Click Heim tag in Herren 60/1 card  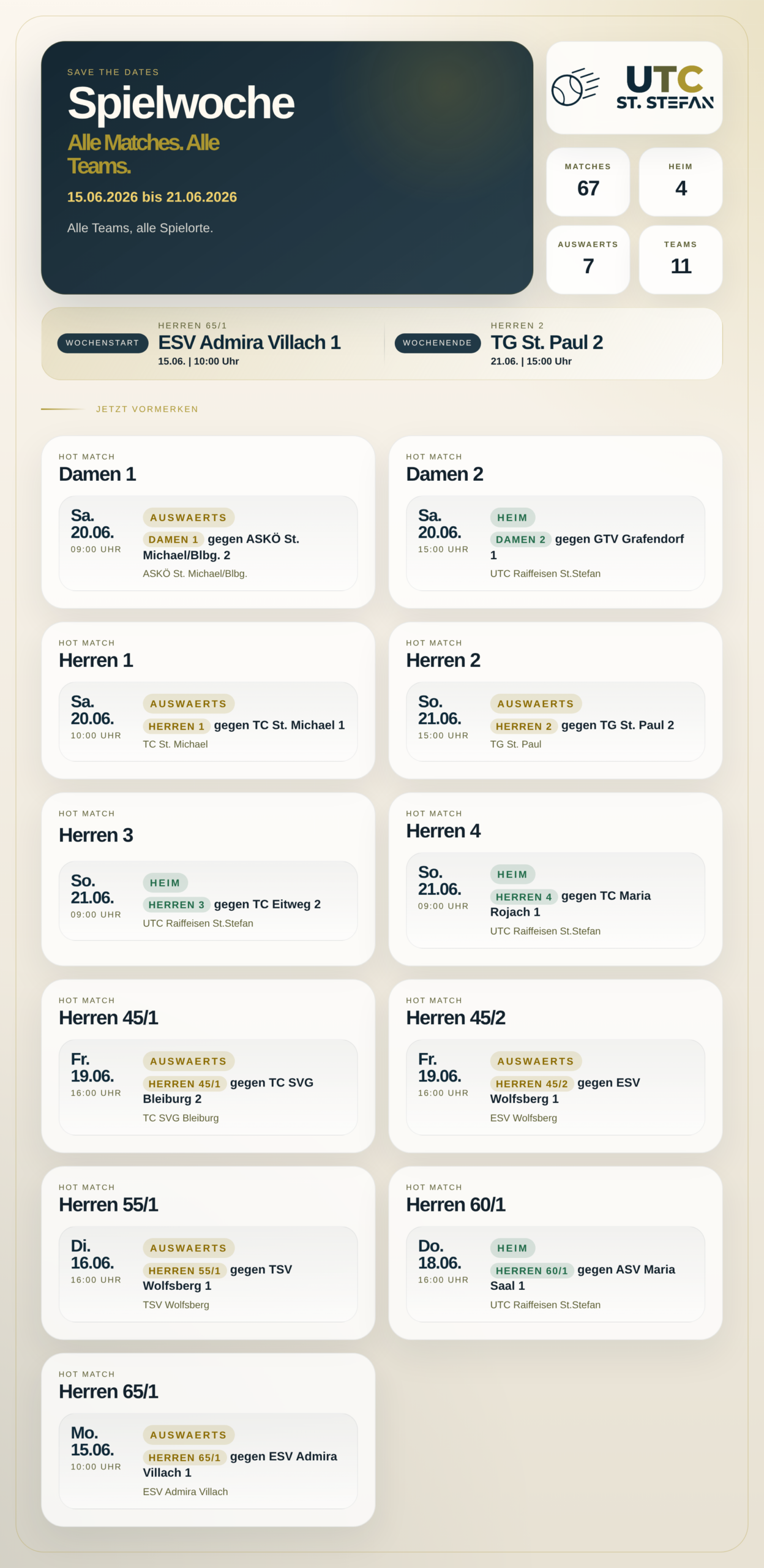(512, 1248)
